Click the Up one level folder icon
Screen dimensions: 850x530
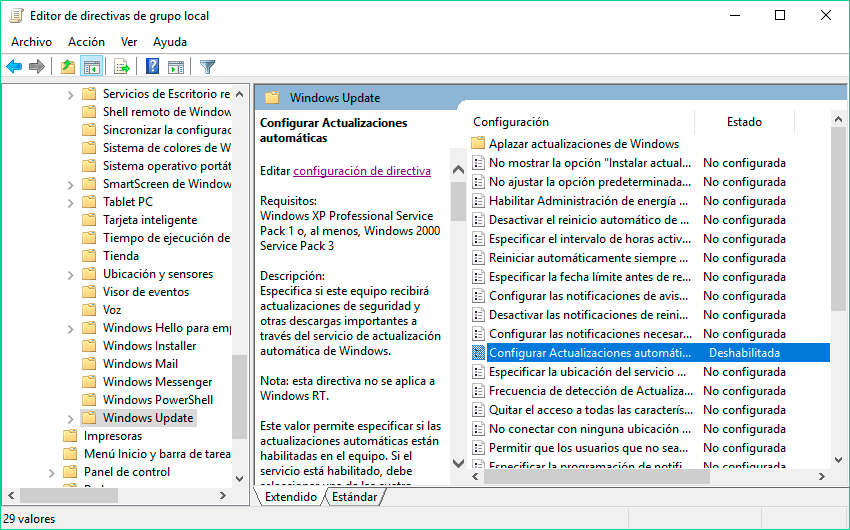68,67
